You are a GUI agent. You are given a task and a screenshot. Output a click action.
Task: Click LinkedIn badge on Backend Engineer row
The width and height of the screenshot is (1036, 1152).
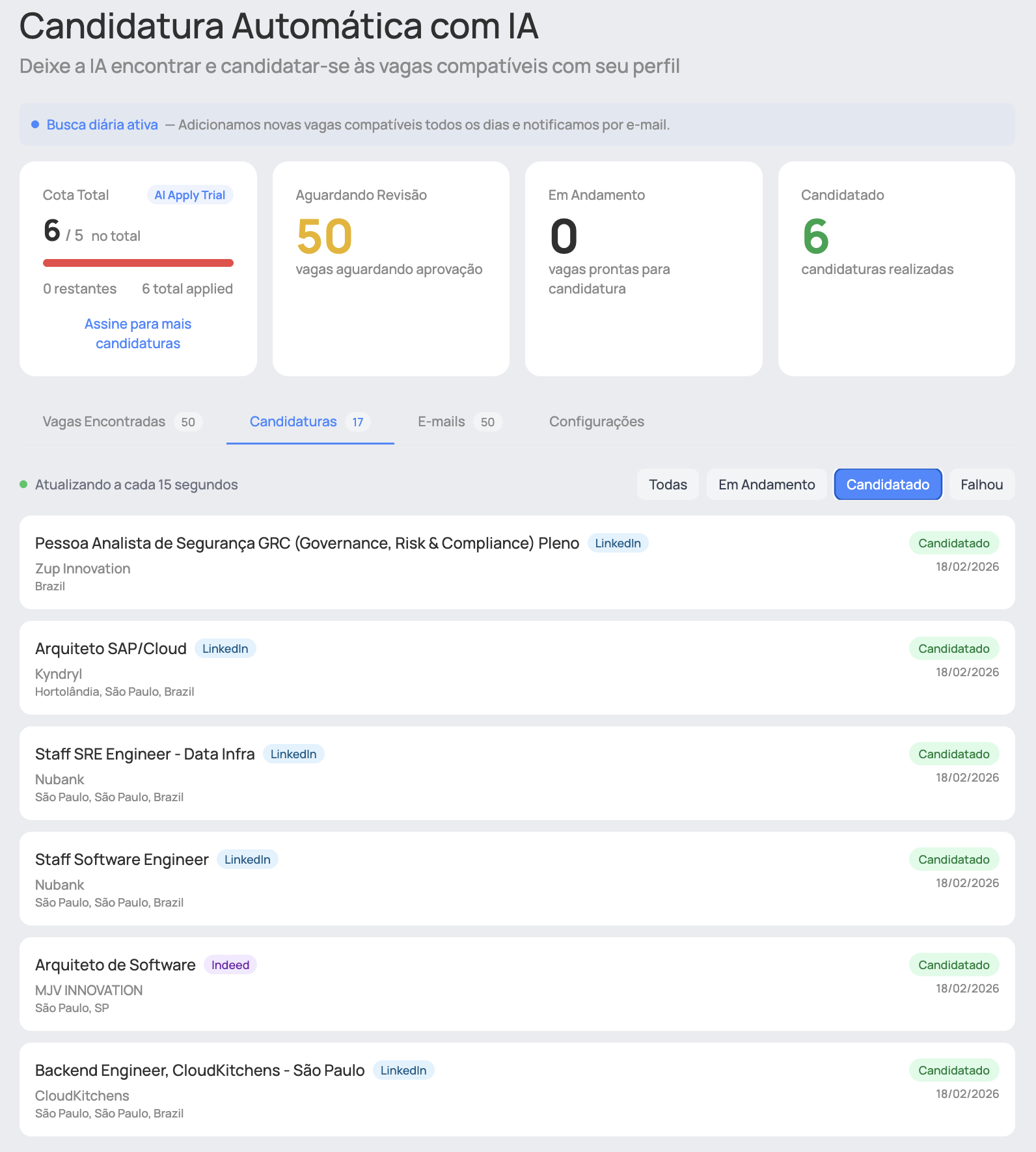tap(403, 1070)
